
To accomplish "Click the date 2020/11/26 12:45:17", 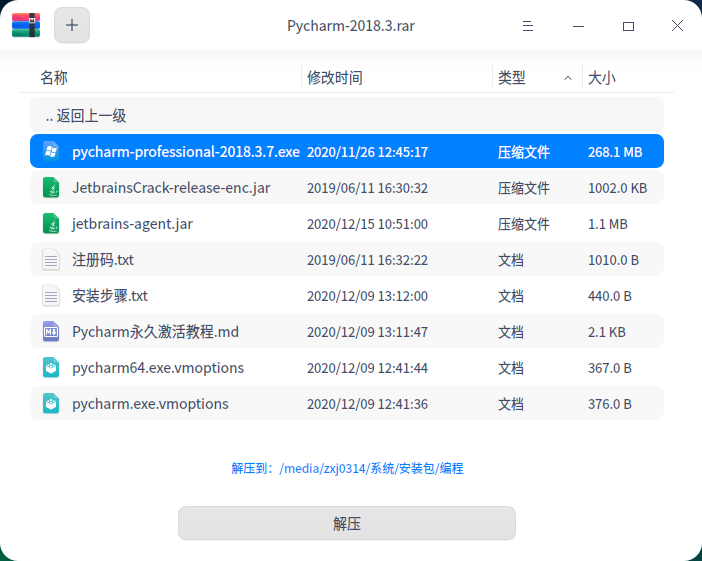I will (x=368, y=152).
